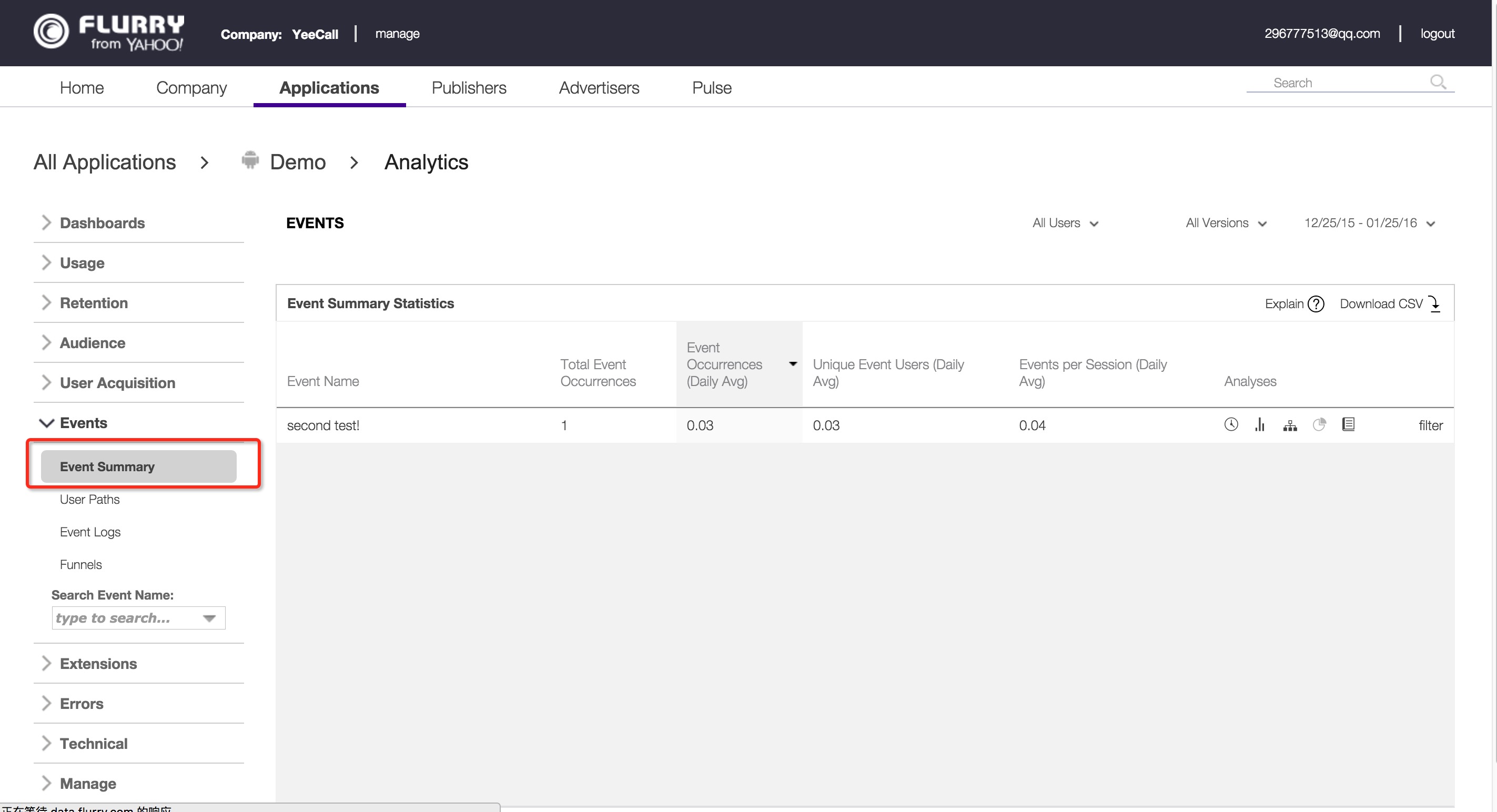Click the YeeCall company name
1497x812 pixels.
pos(315,34)
